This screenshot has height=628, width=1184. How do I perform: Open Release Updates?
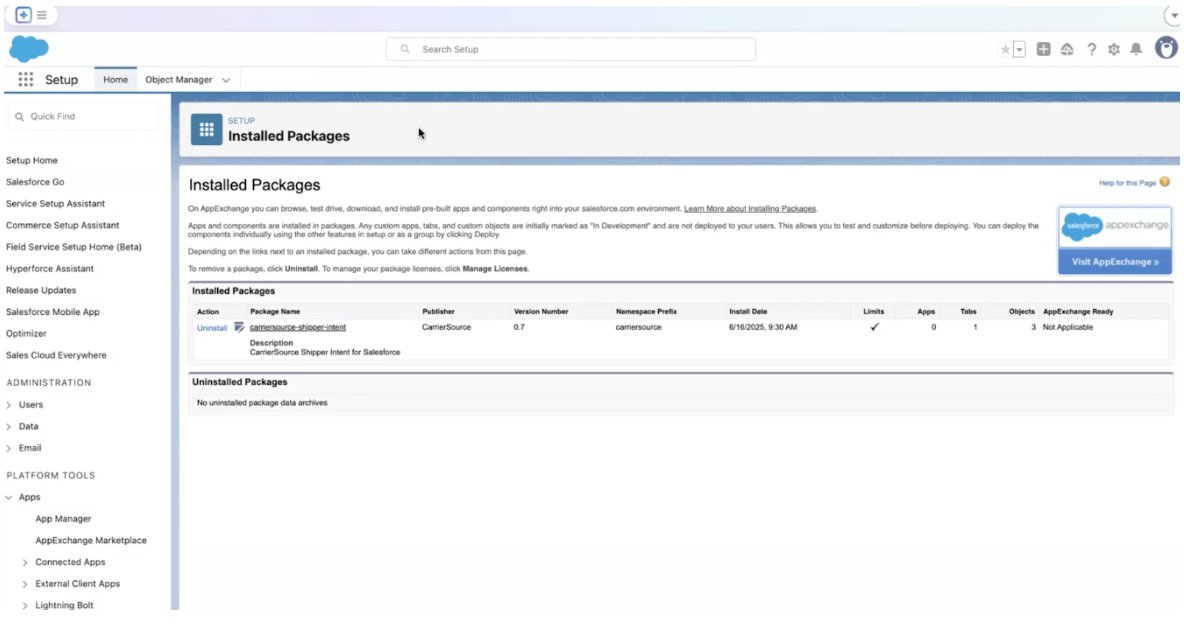click(x=42, y=290)
